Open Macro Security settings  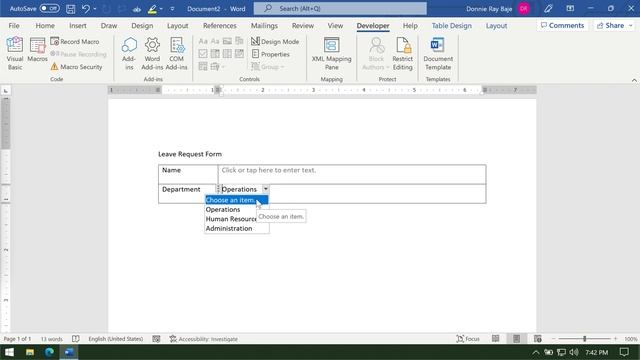pyautogui.click(x=76, y=67)
